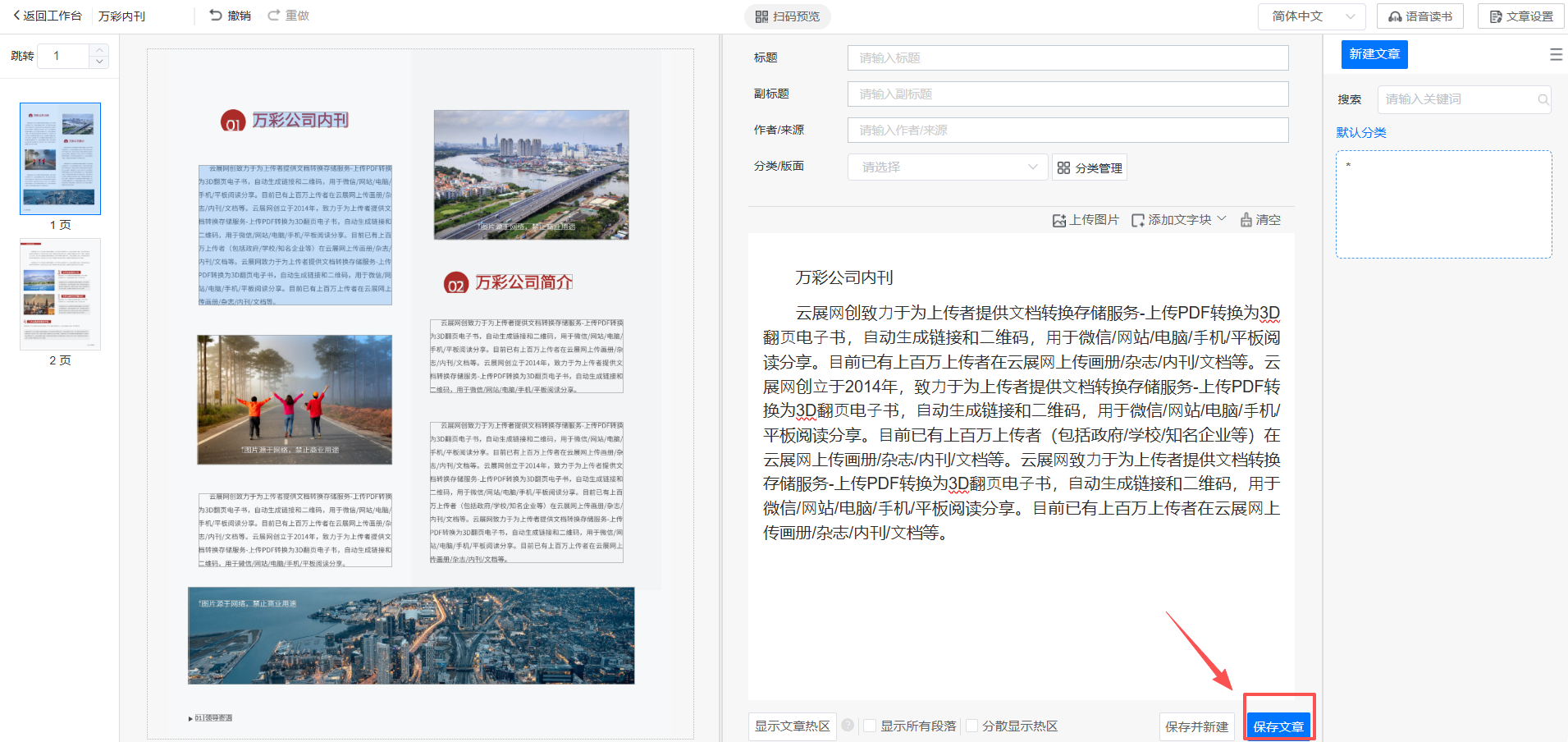The height and width of the screenshot is (742, 1568).
Task: Click the redo arrow icon
Action: 274,16
